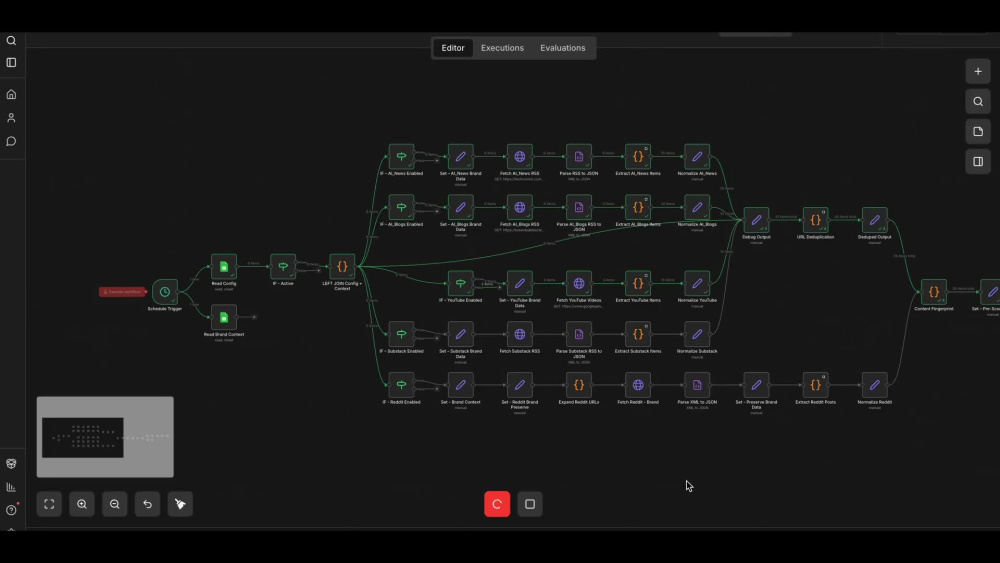Select the Content Fingerprint node
Viewport: 1000px width, 563px height.
[934, 292]
